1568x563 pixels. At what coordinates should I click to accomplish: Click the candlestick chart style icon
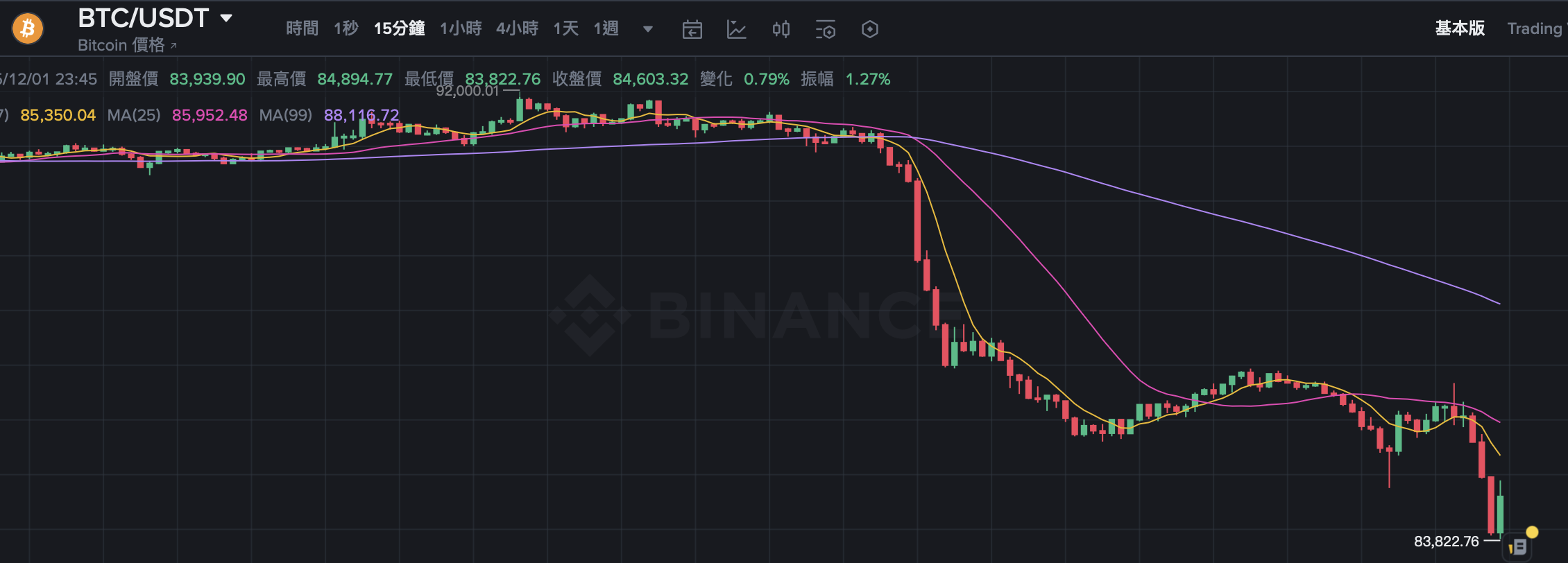(781, 29)
